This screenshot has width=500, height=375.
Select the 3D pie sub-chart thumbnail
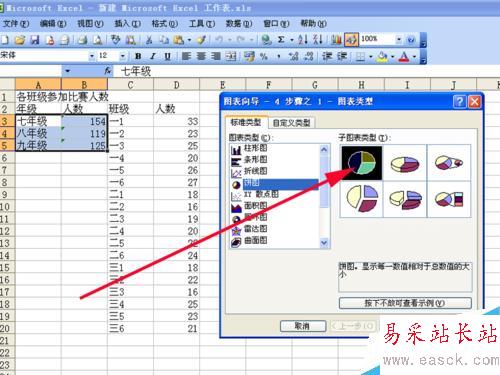[x=405, y=163]
